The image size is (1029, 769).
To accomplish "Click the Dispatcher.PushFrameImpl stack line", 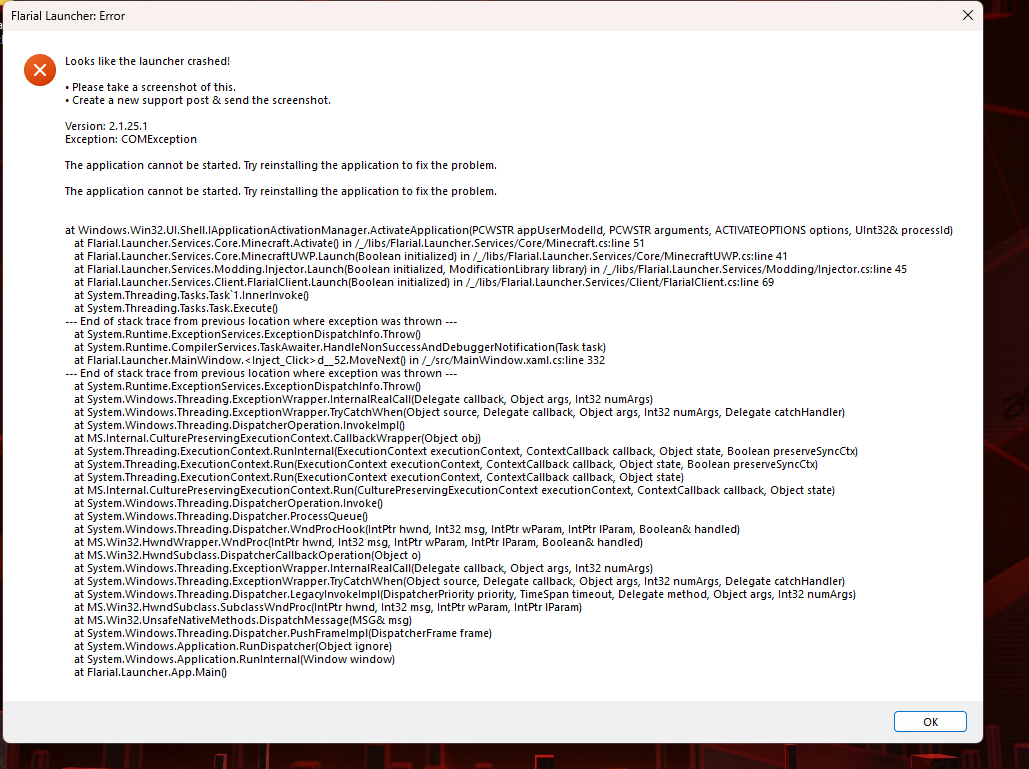I will 283,633.
